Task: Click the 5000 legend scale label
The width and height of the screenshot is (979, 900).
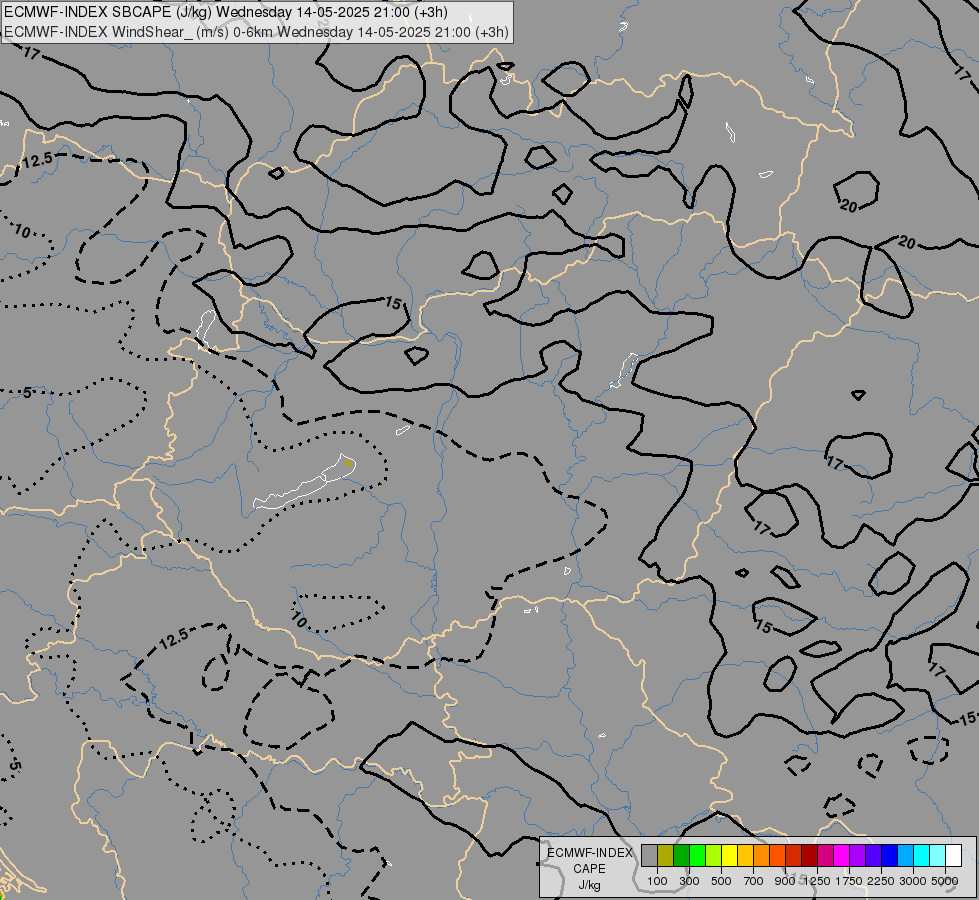Action: pyautogui.click(x=945, y=881)
